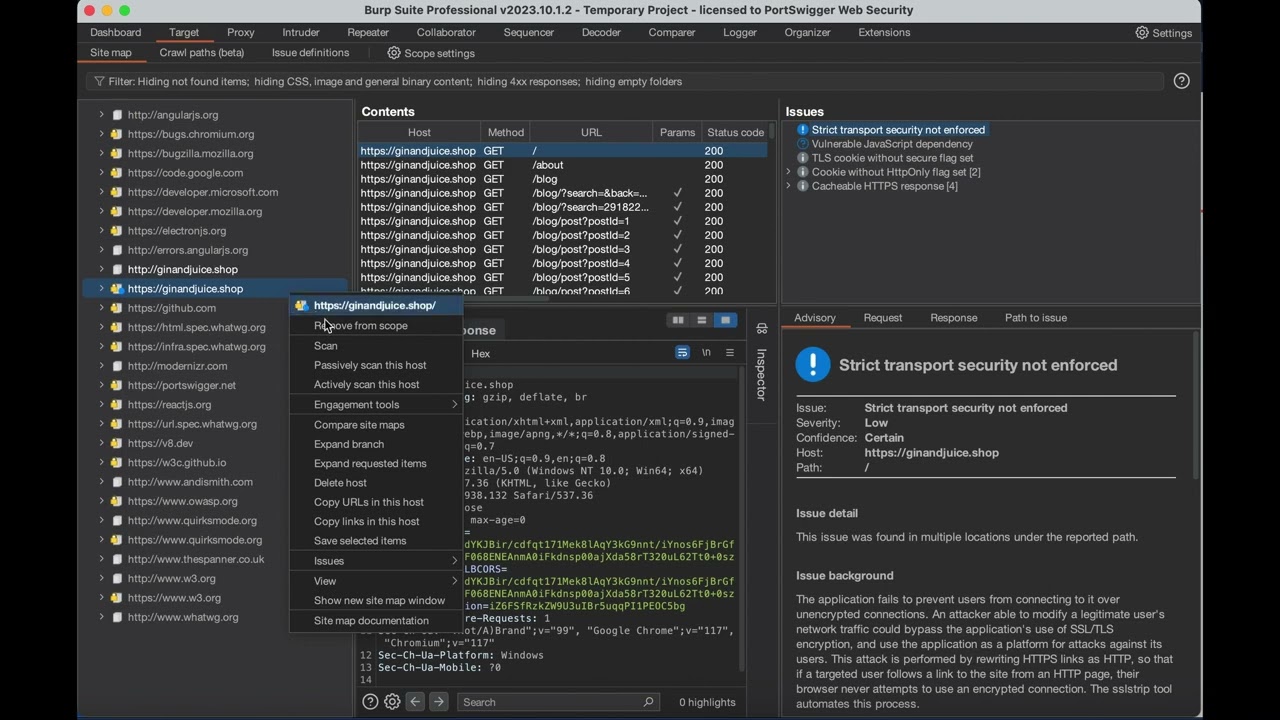The width and height of the screenshot is (1280, 720).
Task: Select the /blog/post?postId=3 row
Action: point(563,249)
